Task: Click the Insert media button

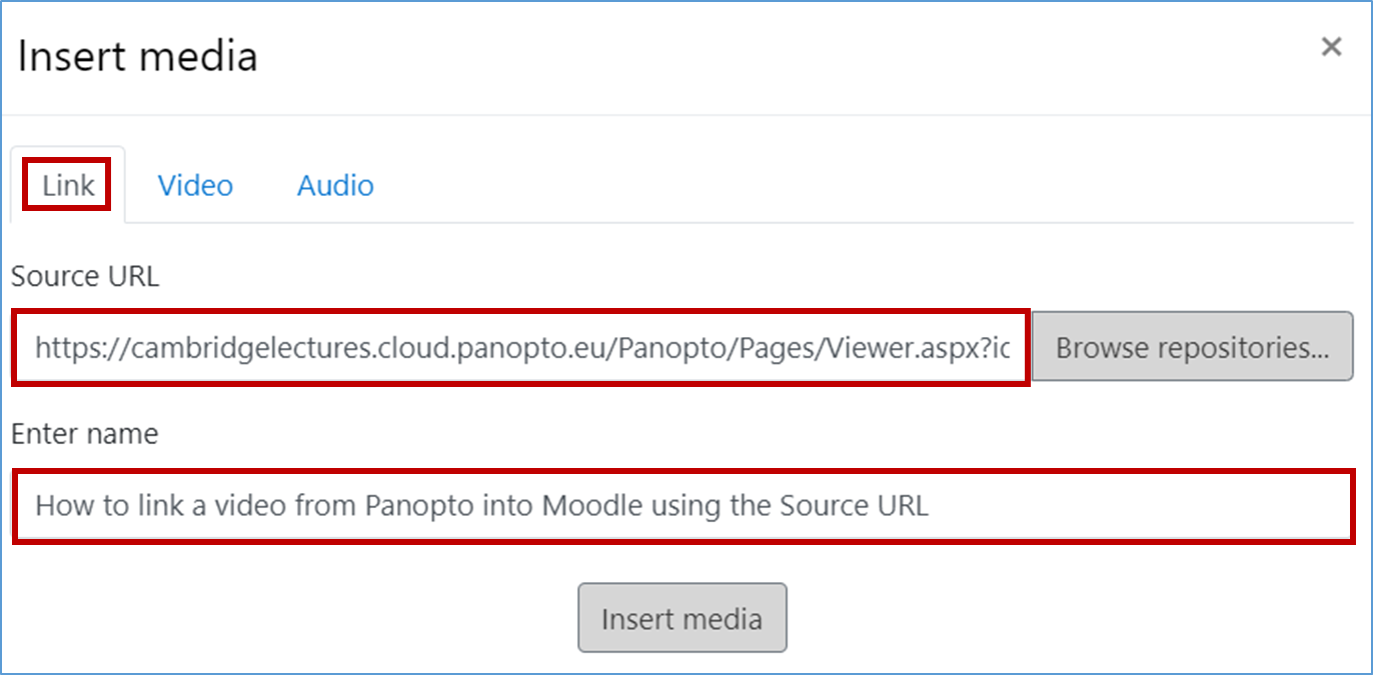Action: [x=682, y=618]
